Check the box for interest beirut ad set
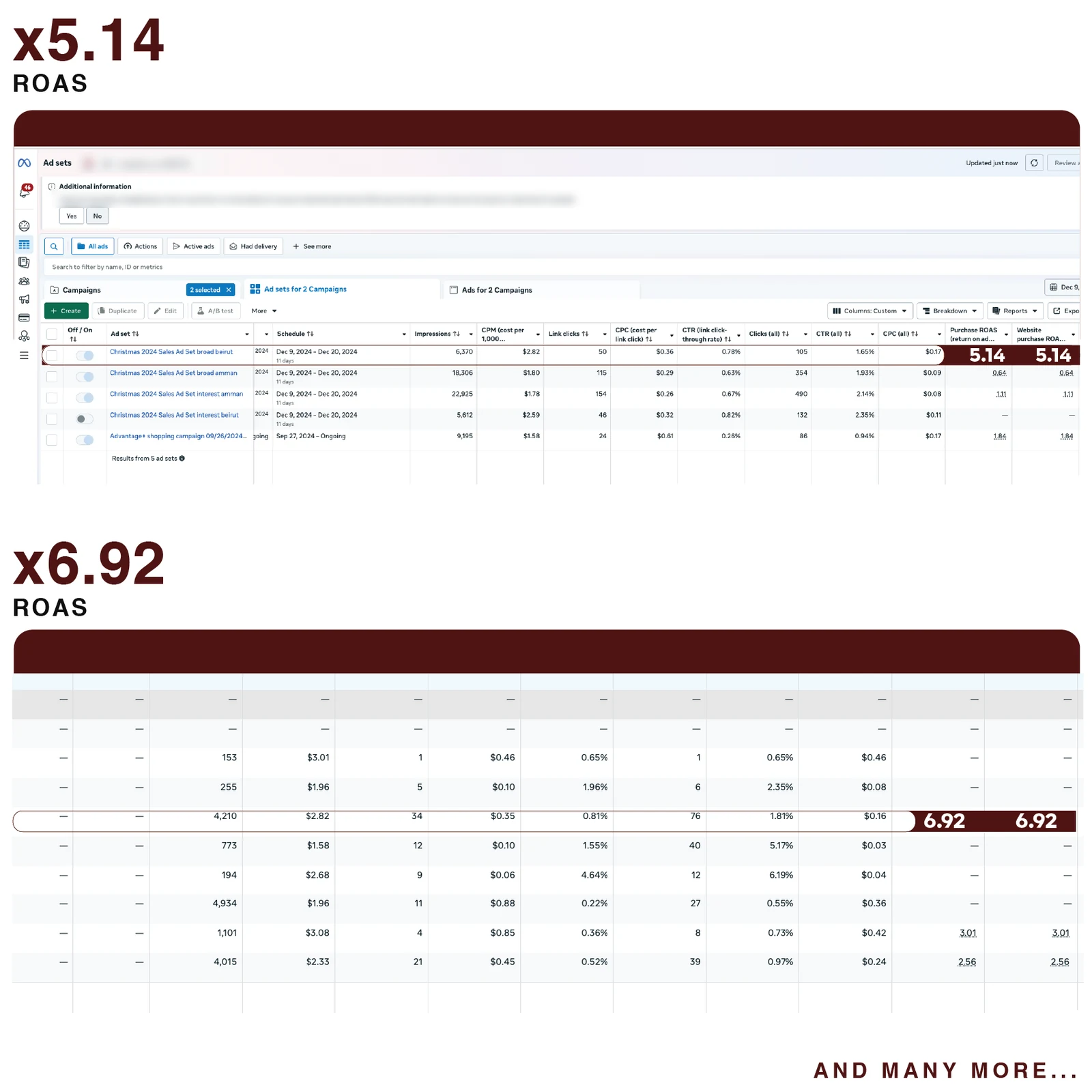This screenshot has width=1092, height=1092. coord(52,419)
